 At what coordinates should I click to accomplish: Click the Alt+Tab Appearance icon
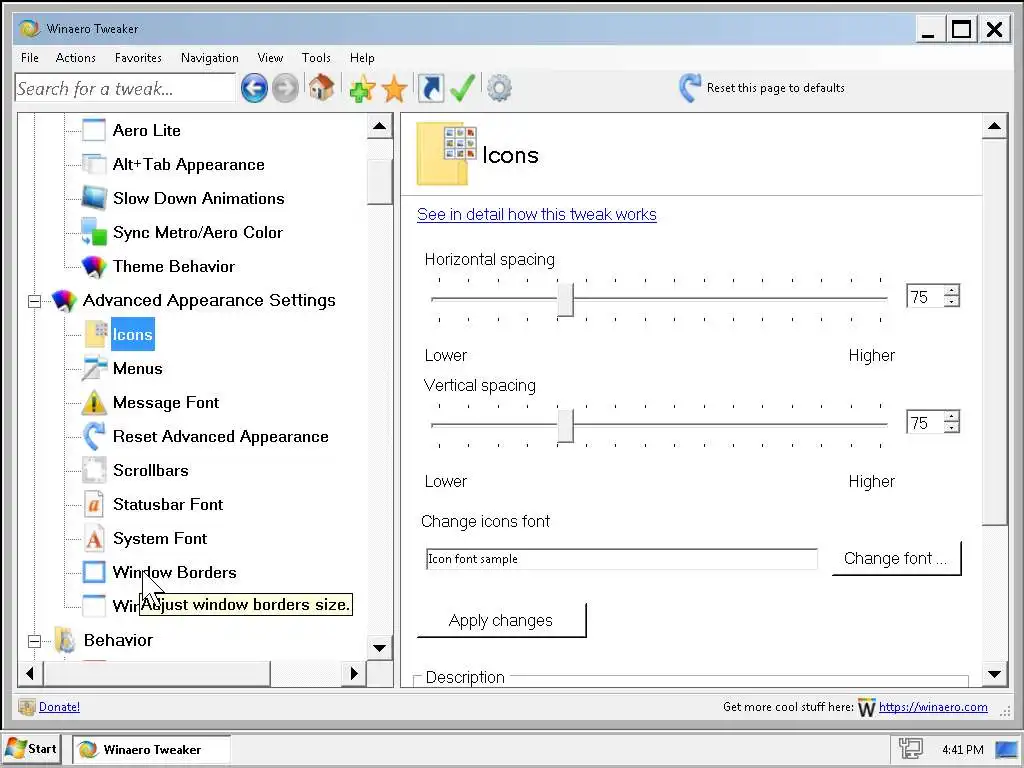click(93, 164)
